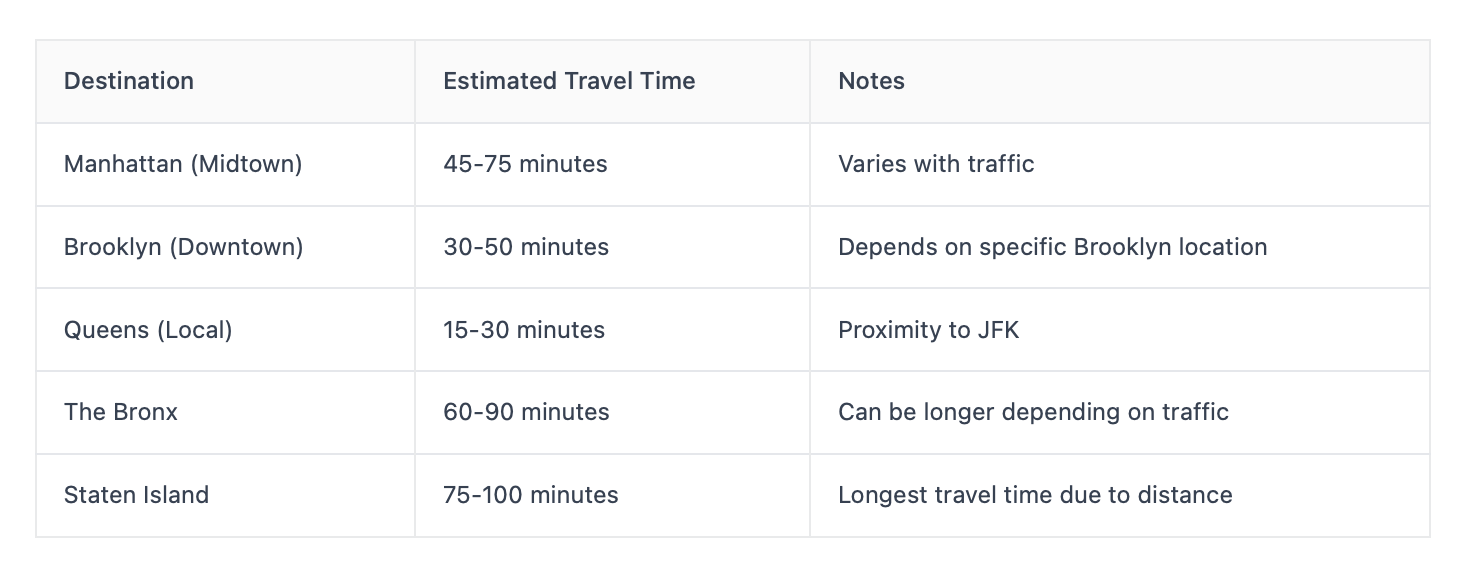This screenshot has width=1469, height=572.
Task: Select the 'Proximity to JFK' note
Action: pos(928,330)
